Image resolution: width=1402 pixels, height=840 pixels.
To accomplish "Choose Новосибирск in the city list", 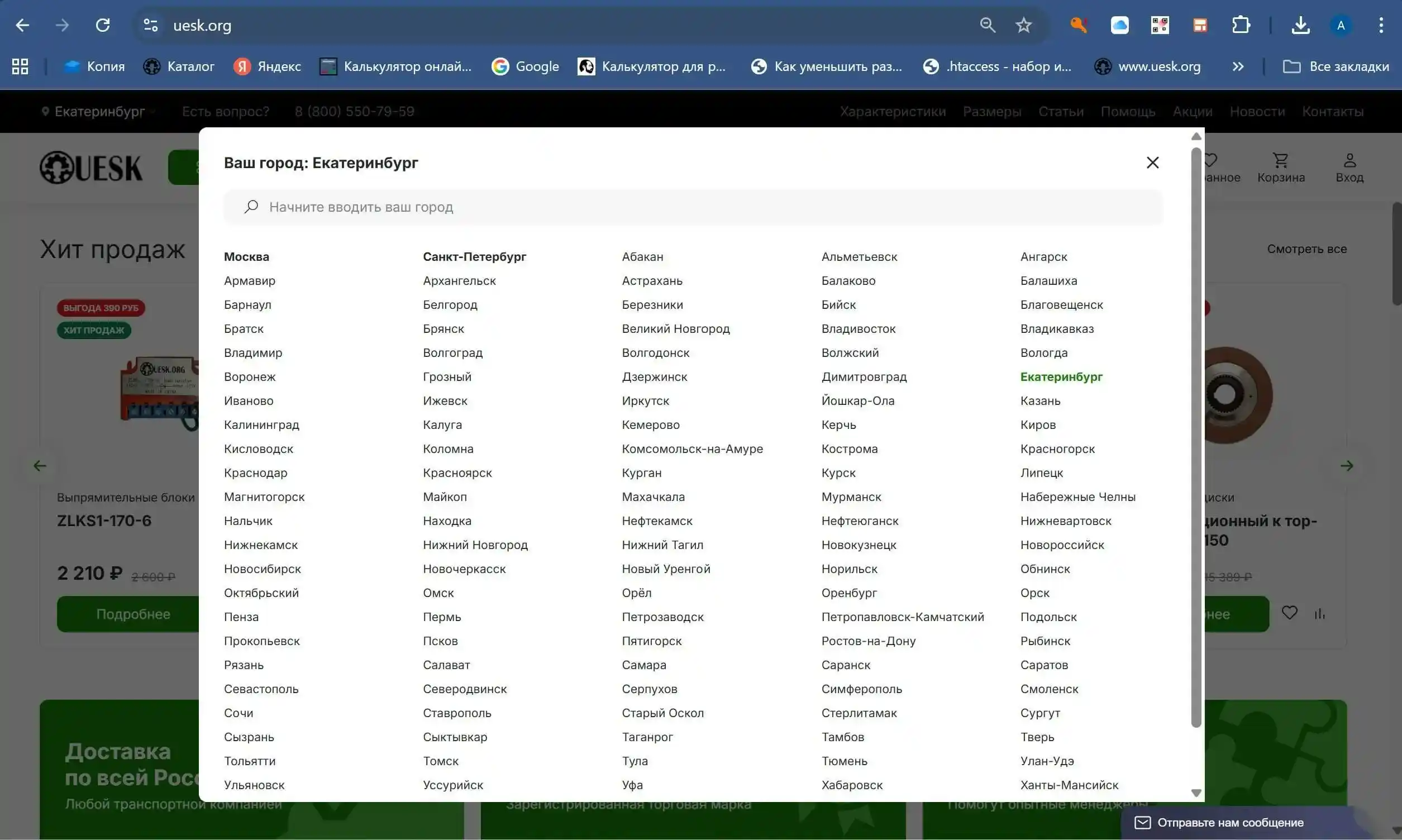I will pyautogui.click(x=262, y=569).
